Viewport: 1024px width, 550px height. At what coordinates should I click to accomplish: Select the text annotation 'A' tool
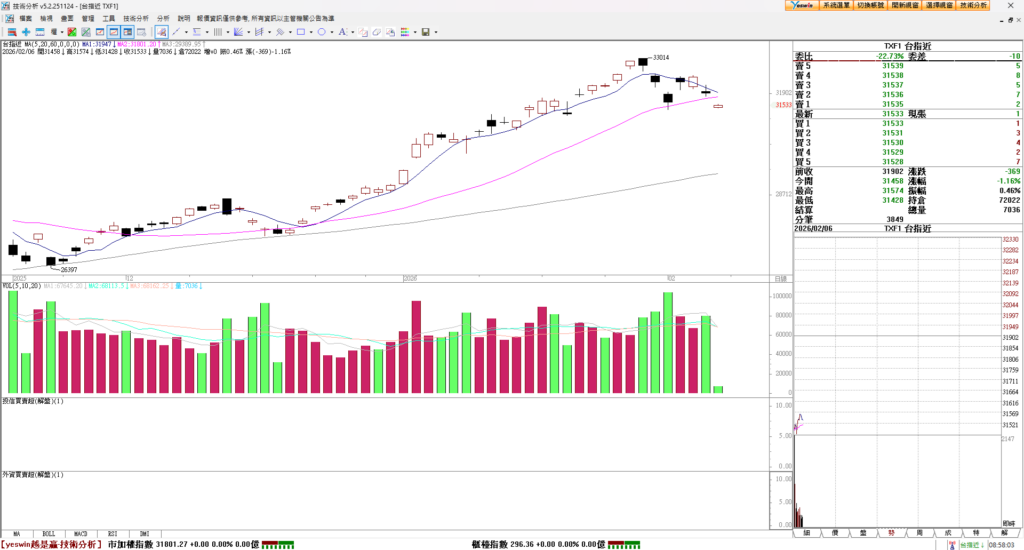pyautogui.click(x=342, y=32)
